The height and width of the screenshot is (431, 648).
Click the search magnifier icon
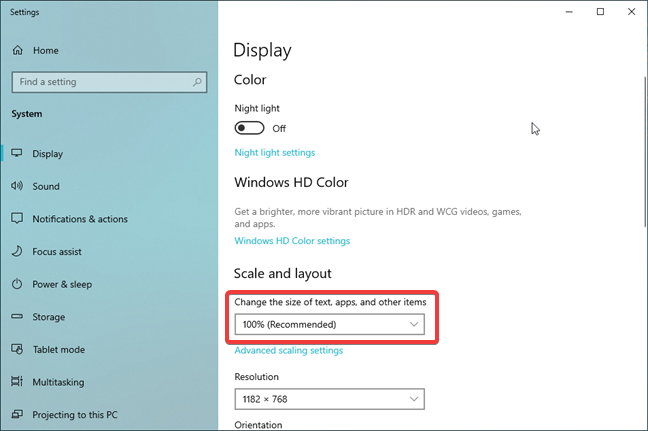pyautogui.click(x=197, y=82)
